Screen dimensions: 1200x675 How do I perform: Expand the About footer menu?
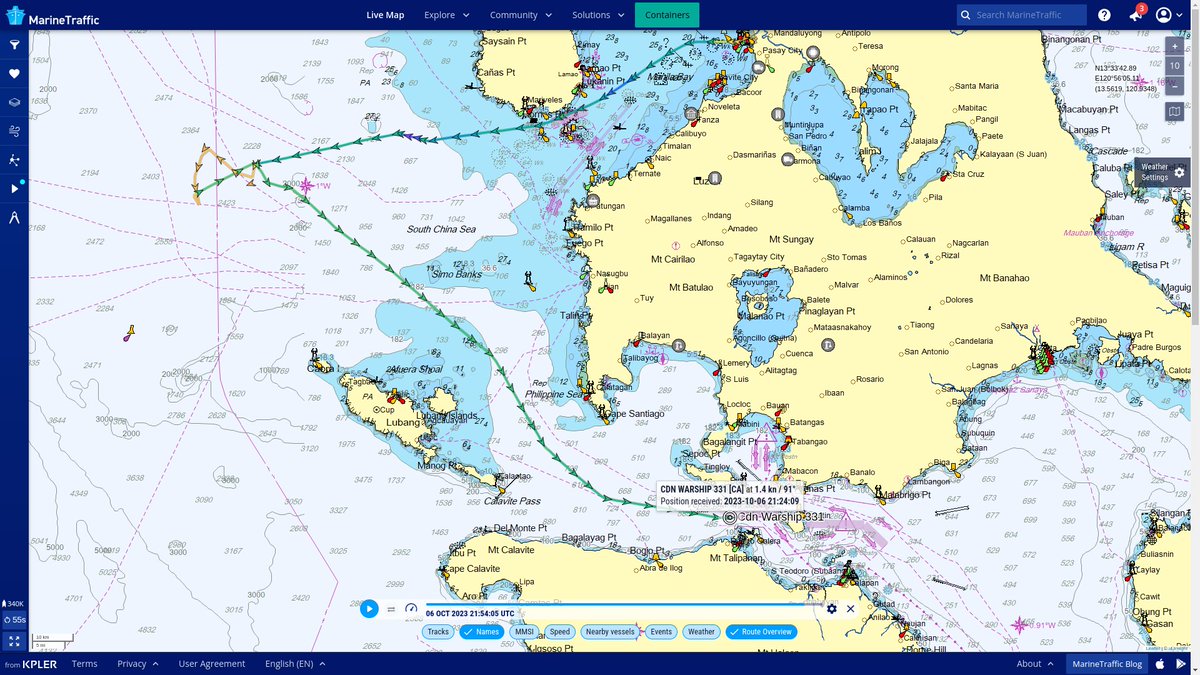pos(1034,663)
